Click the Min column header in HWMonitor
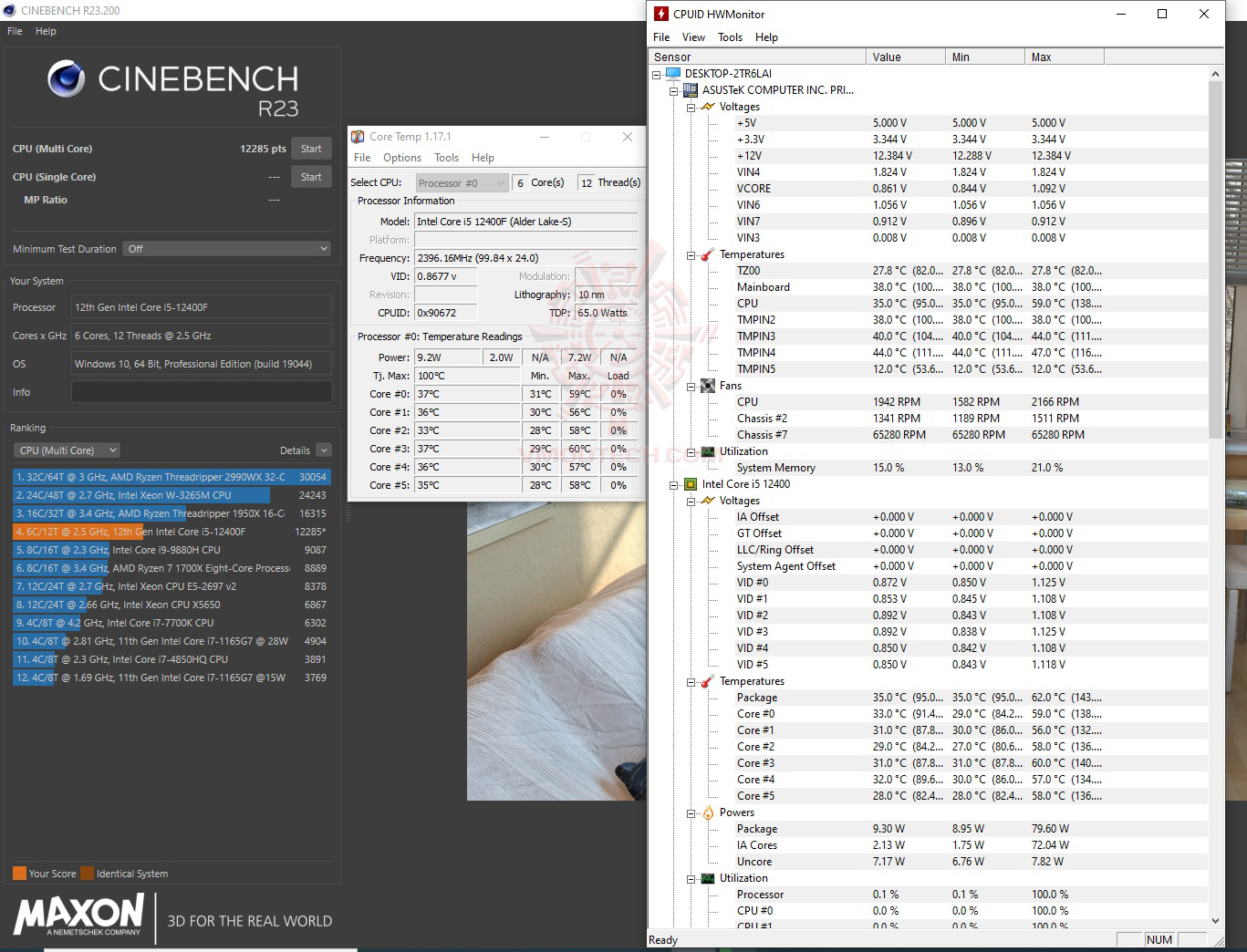This screenshot has height=952, width=1247. point(985,57)
